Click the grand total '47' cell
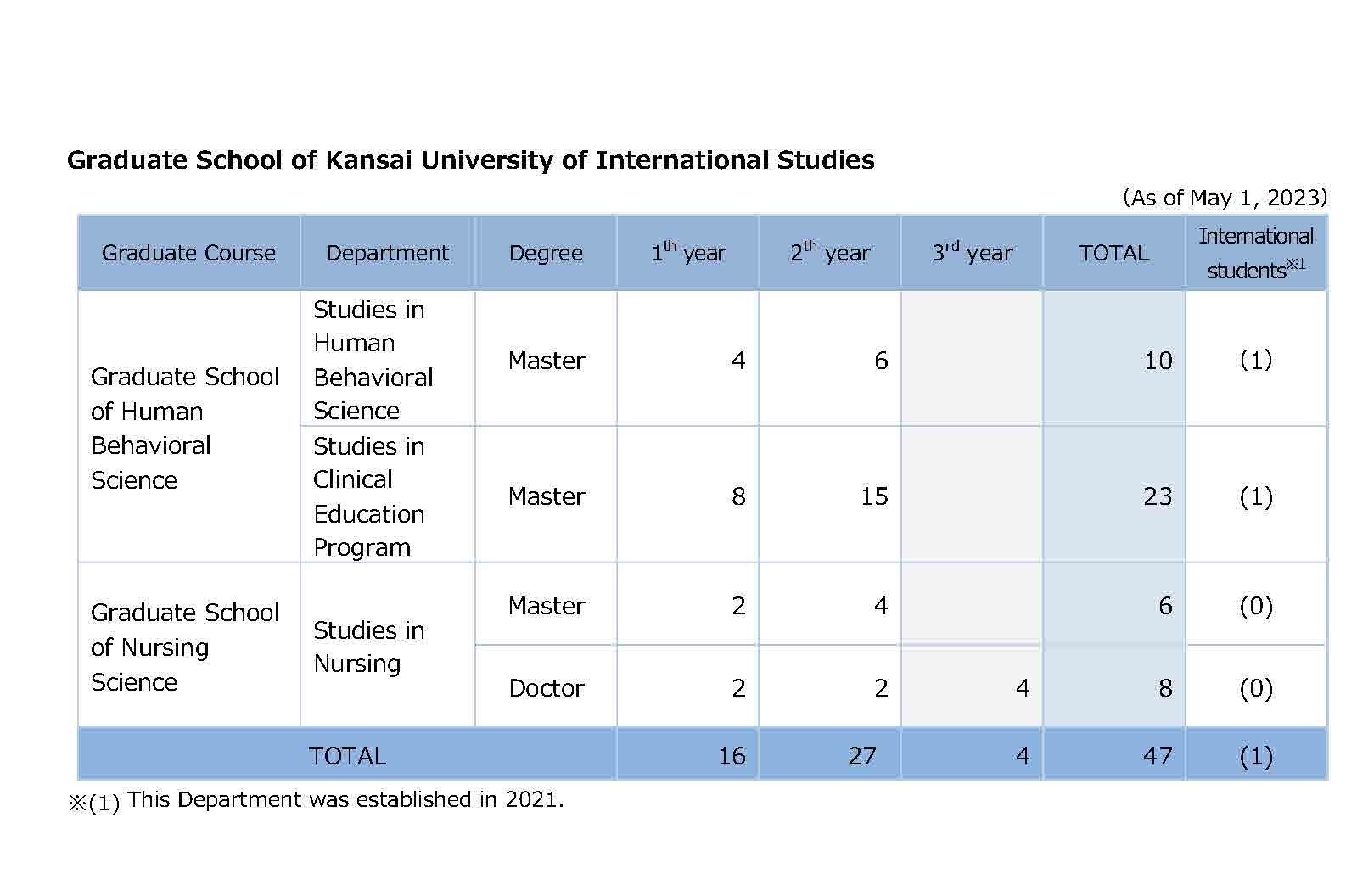Viewport: 1357px width, 896px height. [x=1114, y=755]
